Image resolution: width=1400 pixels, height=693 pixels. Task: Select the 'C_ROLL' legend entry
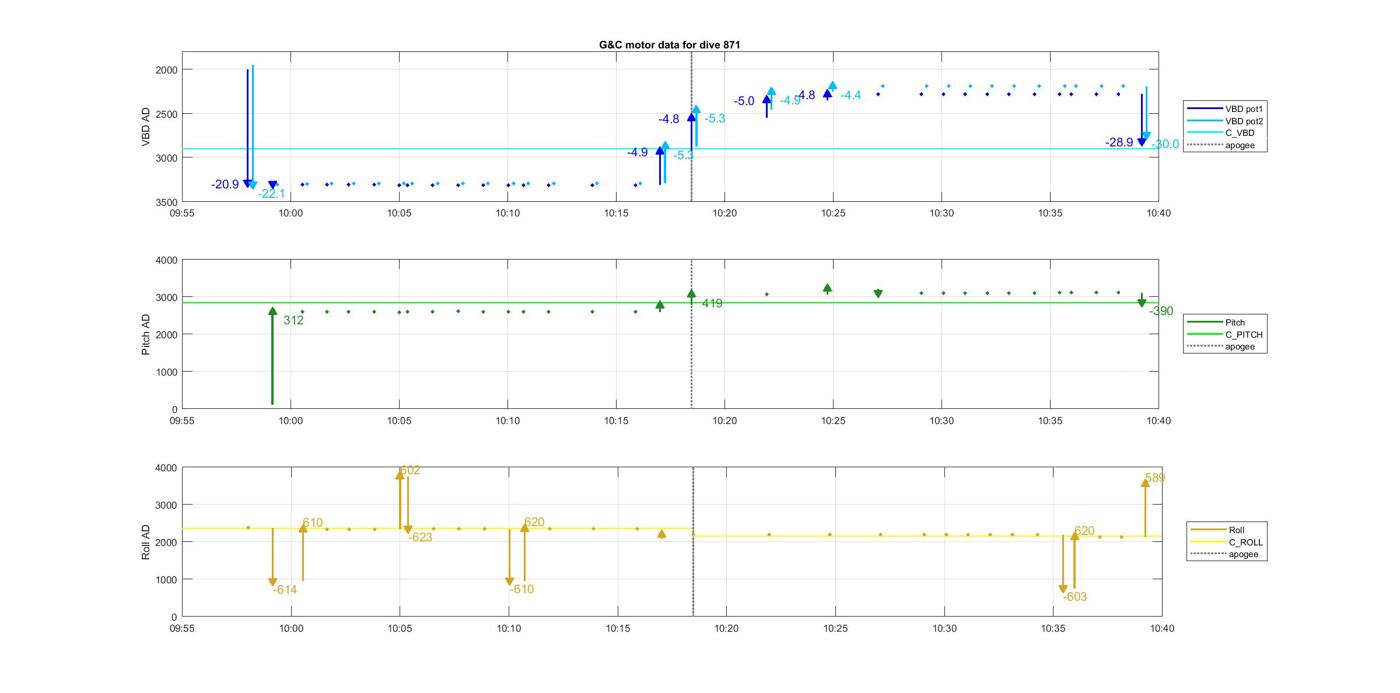pos(1245,542)
